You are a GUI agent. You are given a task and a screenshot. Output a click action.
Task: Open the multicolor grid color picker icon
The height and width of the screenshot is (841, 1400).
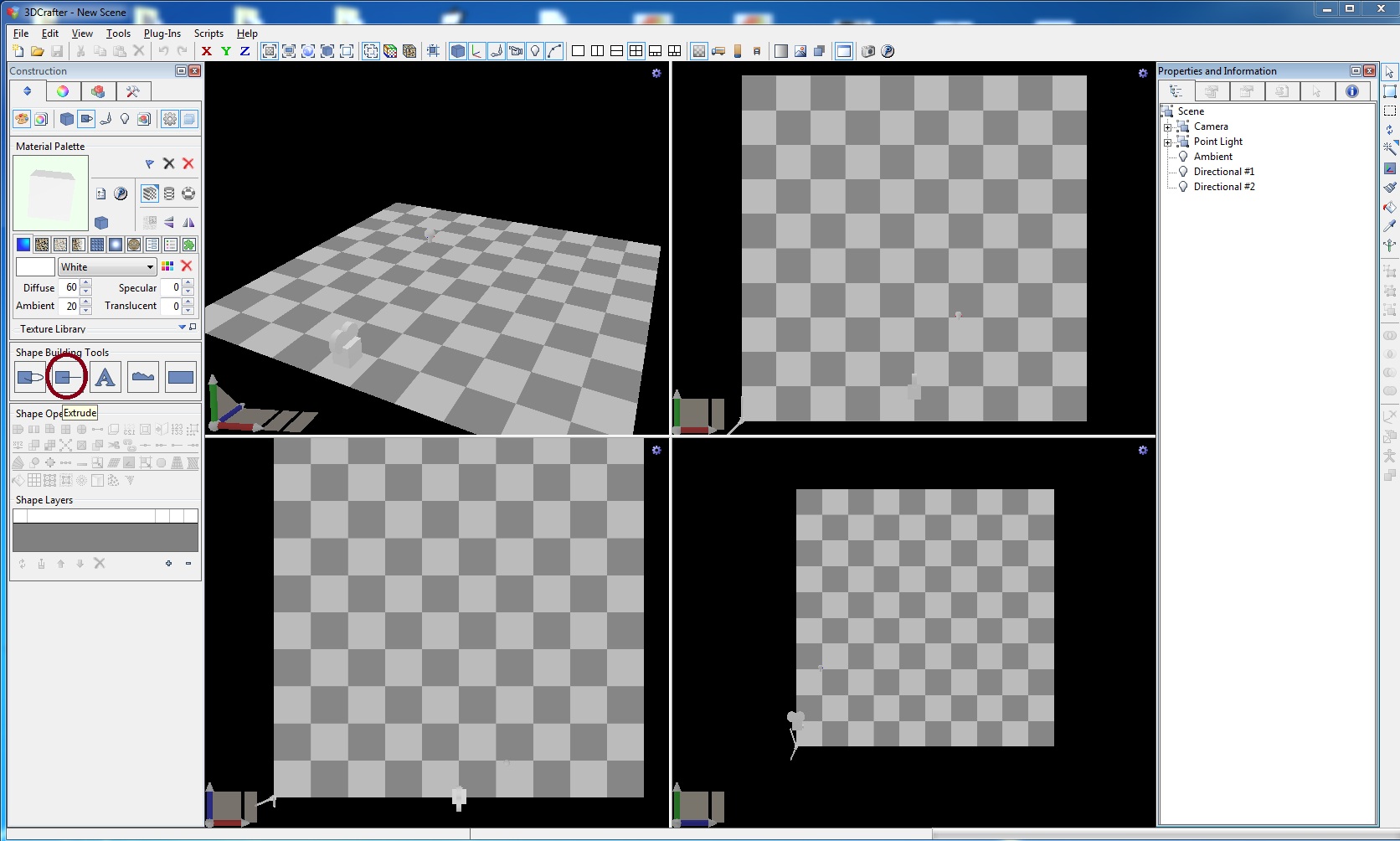tap(167, 266)
